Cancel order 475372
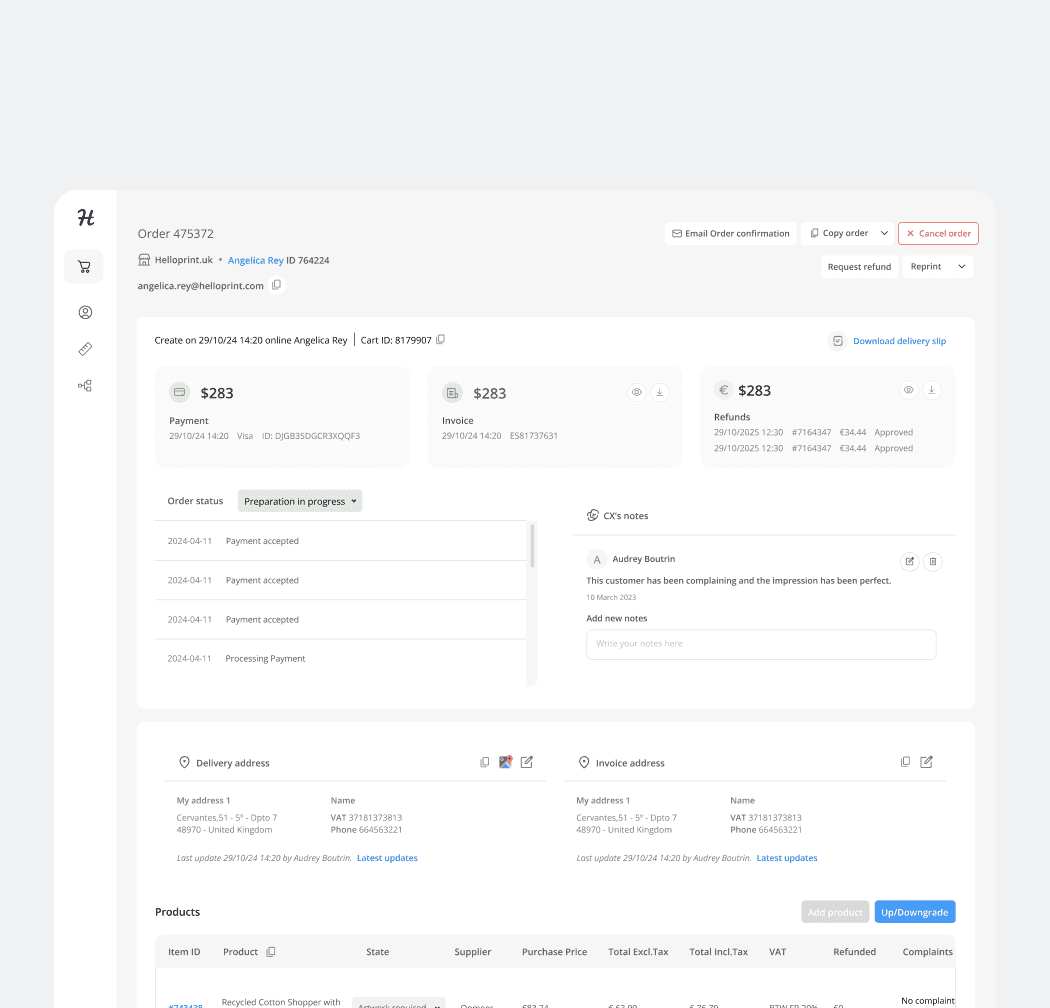 938,233
